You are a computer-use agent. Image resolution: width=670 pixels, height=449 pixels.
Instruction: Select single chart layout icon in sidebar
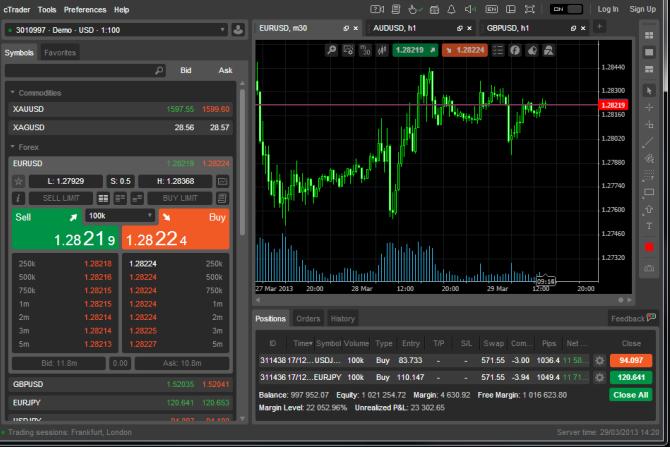[x=649, y=53]
